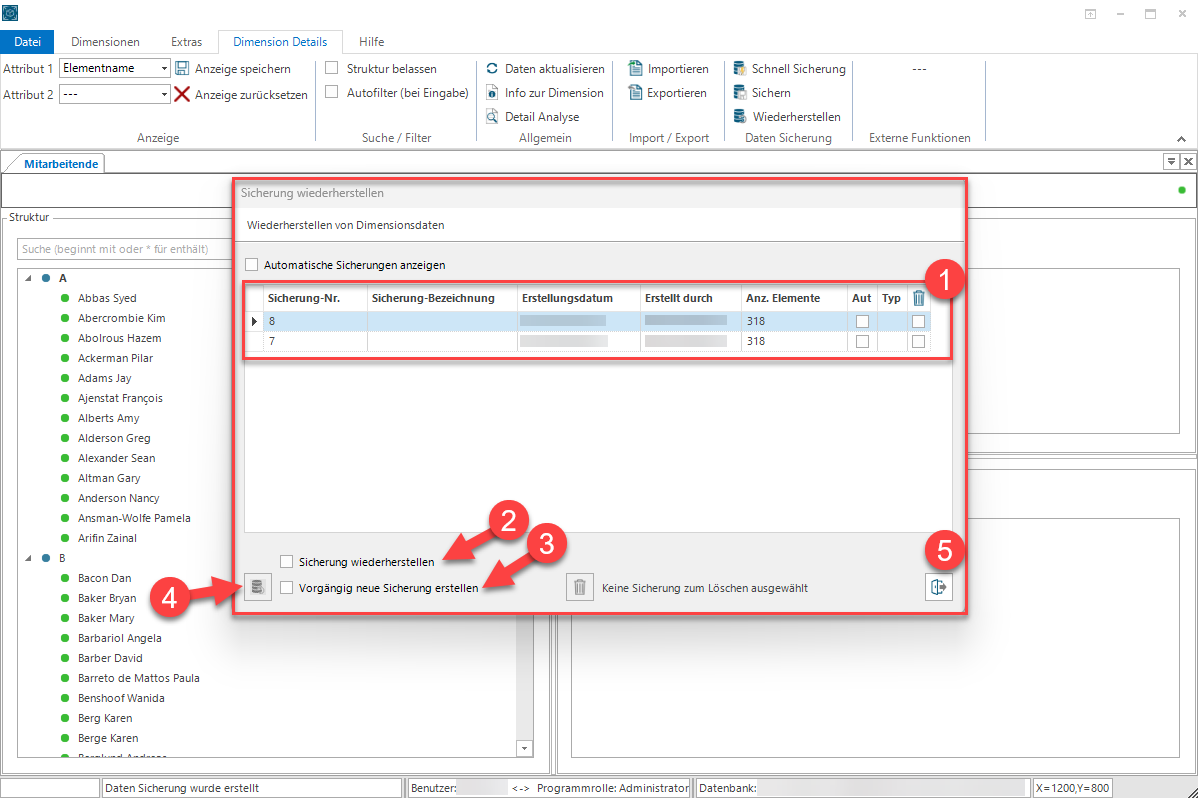Image resolution: width=1198 pixels, height=798 pixels.
Task: Click the Exportieren icon
Action: (x=635, y=92)
